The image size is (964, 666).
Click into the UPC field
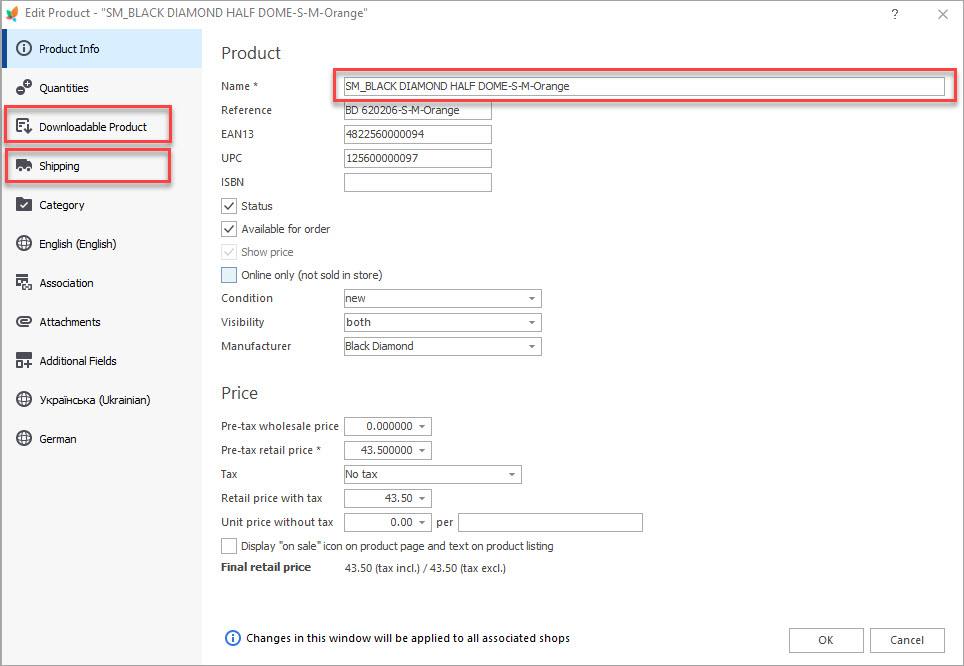418,158
